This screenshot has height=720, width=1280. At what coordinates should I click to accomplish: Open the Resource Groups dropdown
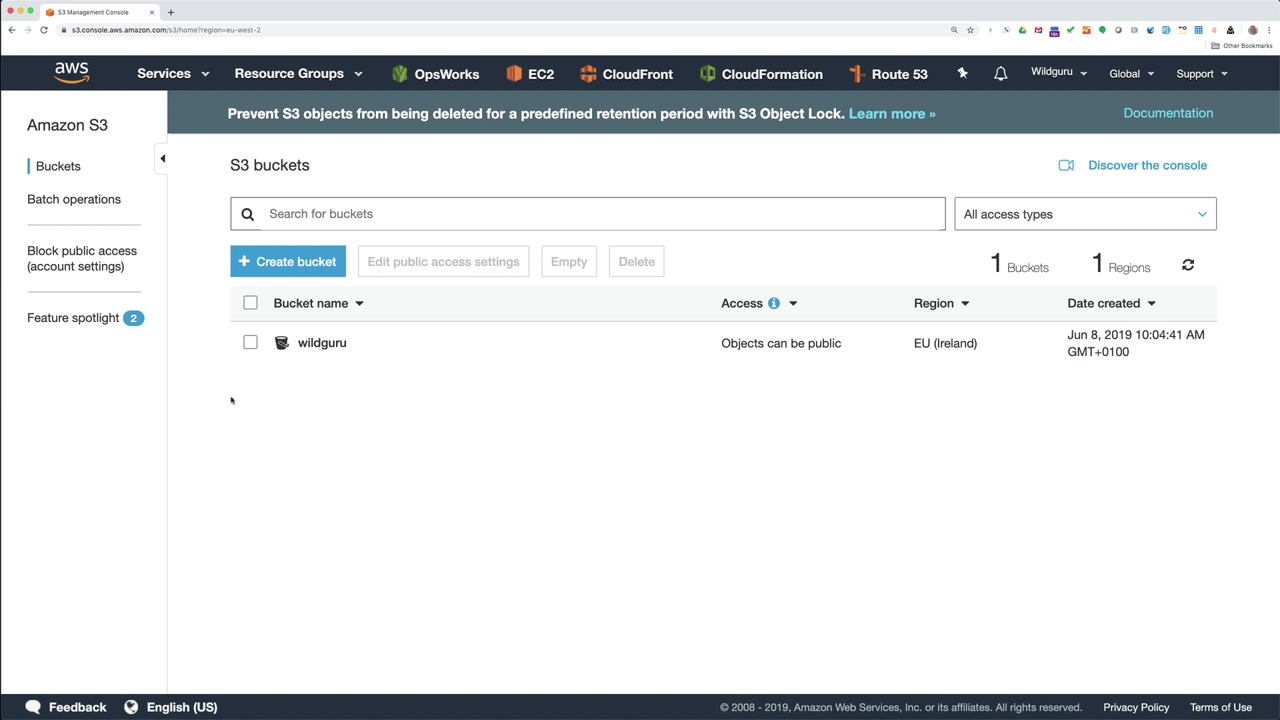tap(298, 74)
